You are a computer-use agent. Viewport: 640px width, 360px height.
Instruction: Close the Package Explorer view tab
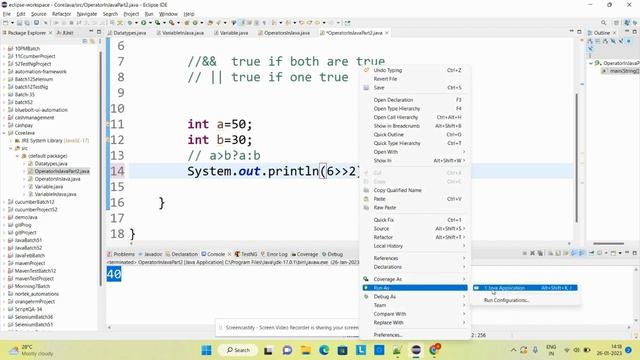click(50, 33)
